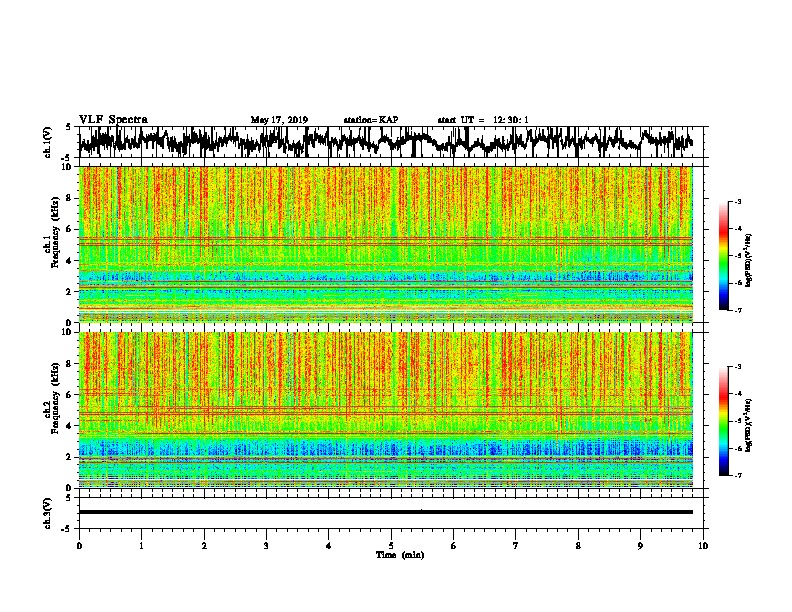Click the "ch.3(V)" axis label
Screen dimensions: 792x612
(48, 513)
